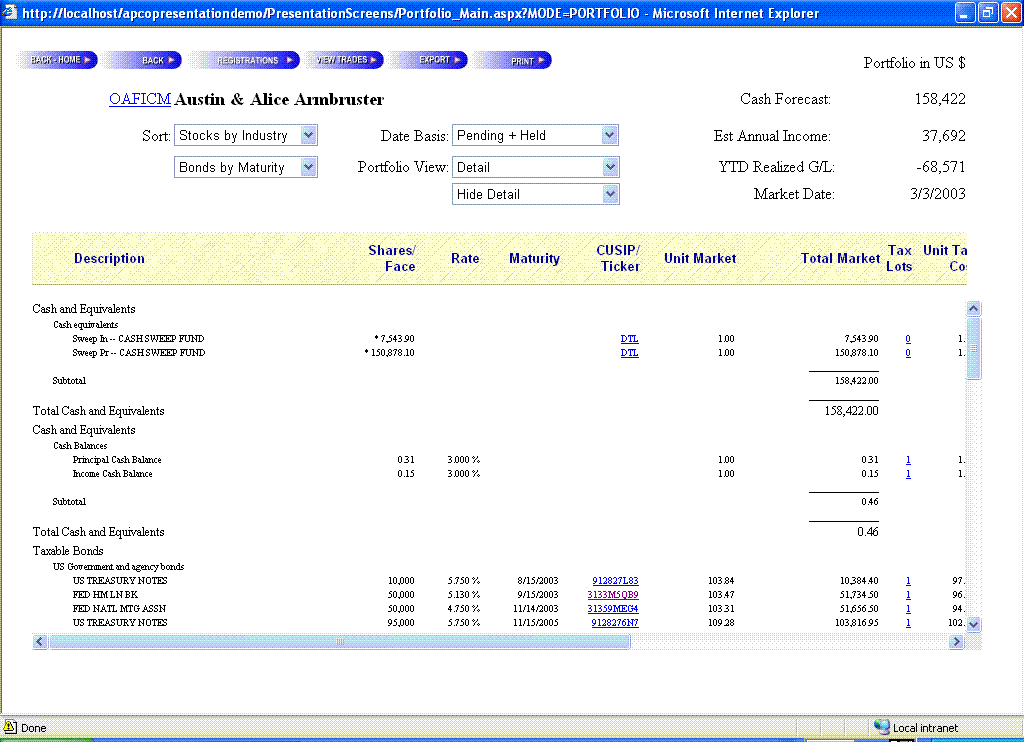Open the Stocks by Industry sort dropdown
This screenshot has width=1024, height=742.
click(246, 135)
